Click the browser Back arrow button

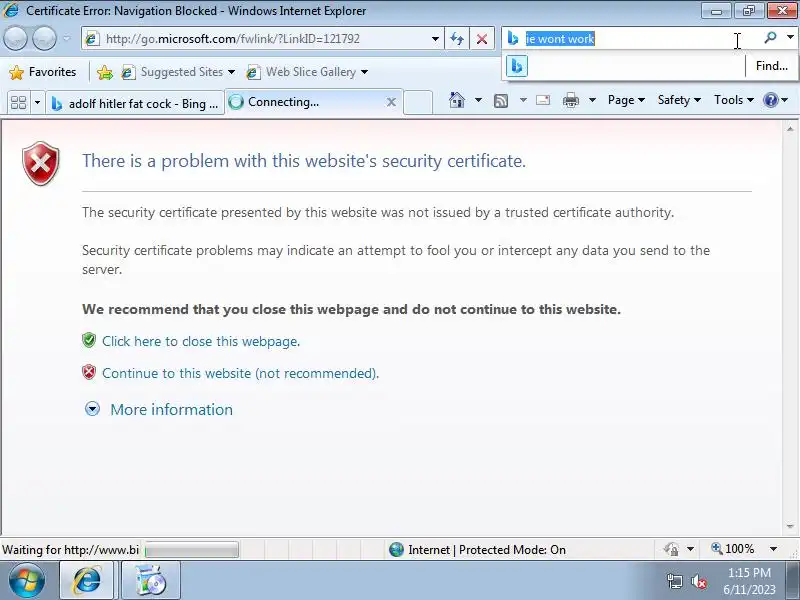point(15,39)
